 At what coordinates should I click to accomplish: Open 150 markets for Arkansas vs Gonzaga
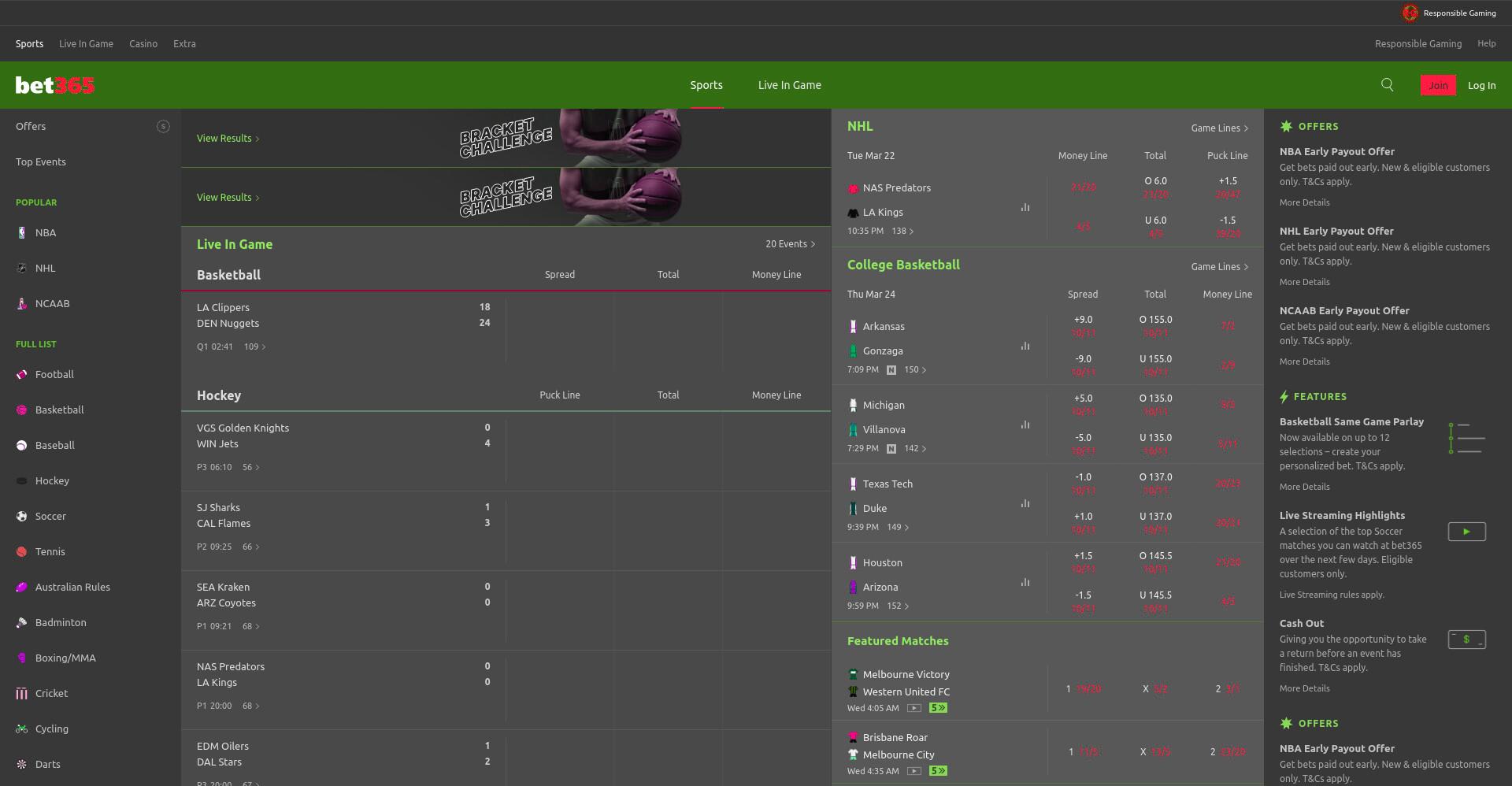pos(915,369)
